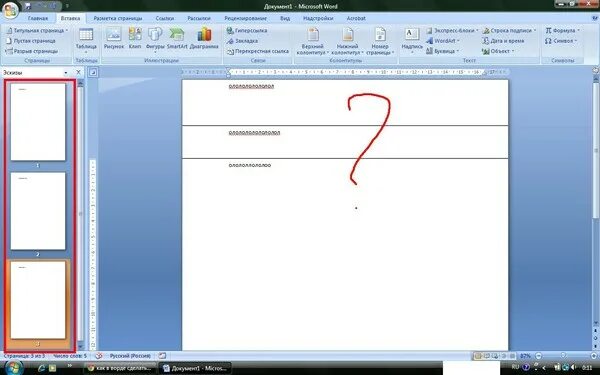The image size is (600, 375).
Task: Expand the Верхний колонтитул header menu
Action: 312,41
